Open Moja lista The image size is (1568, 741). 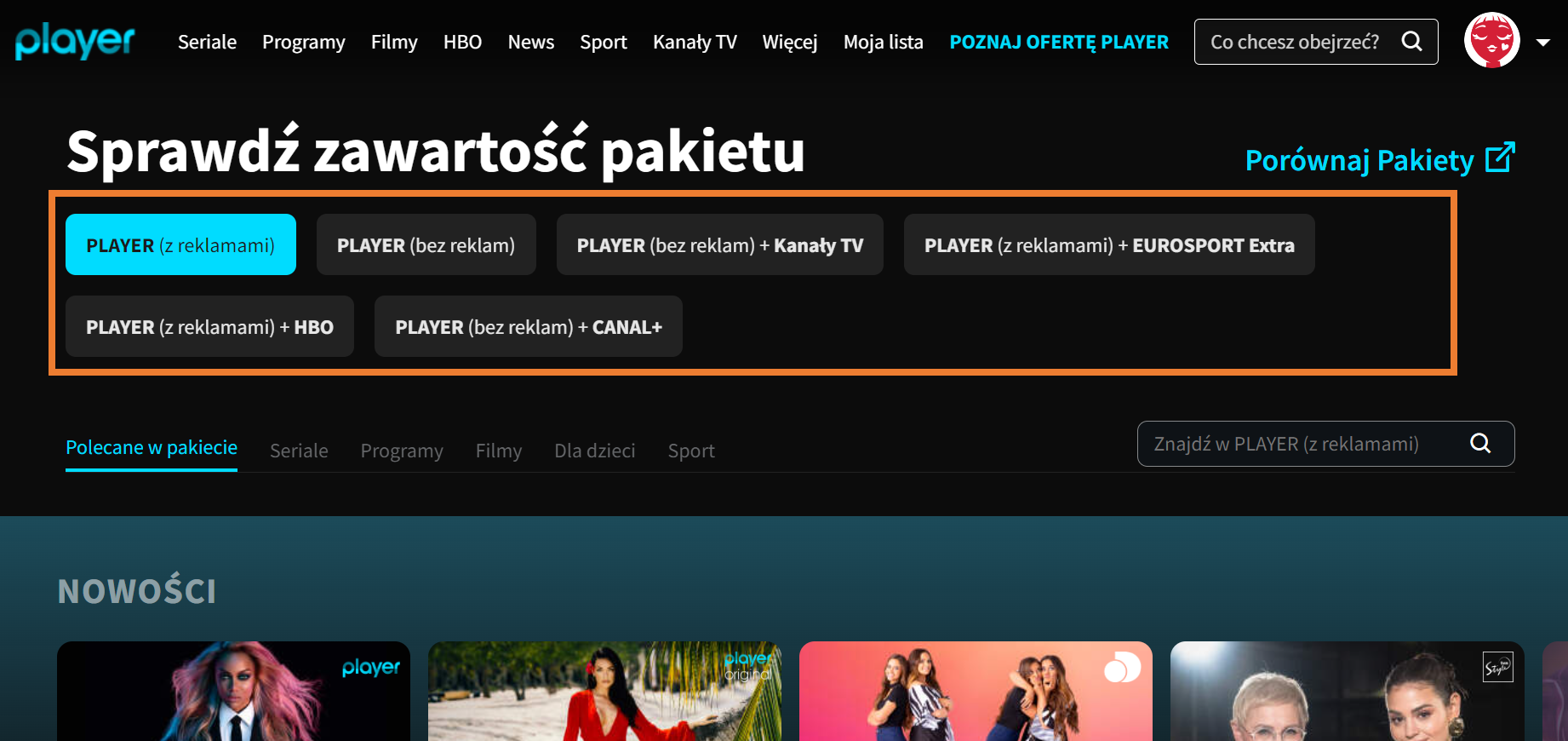(884, 42)
